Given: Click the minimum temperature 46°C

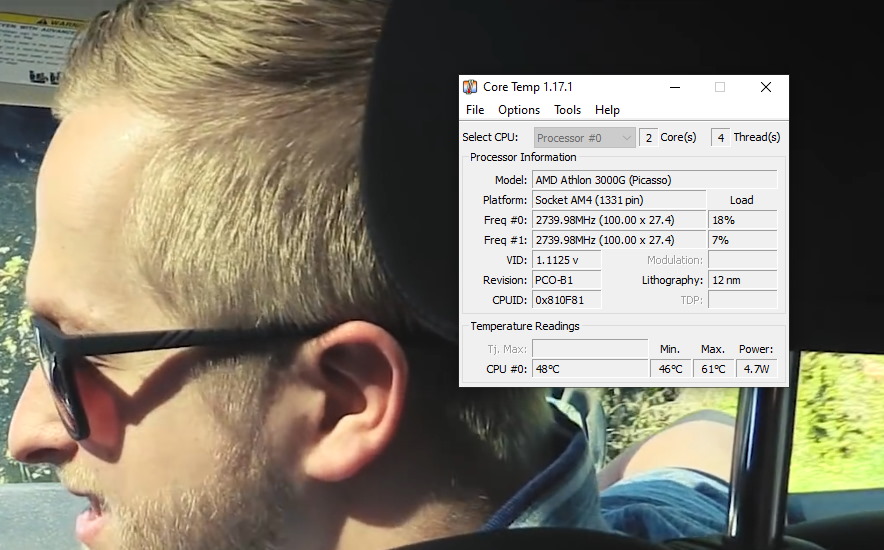Looking at the screenshot, I should (671, 369).
